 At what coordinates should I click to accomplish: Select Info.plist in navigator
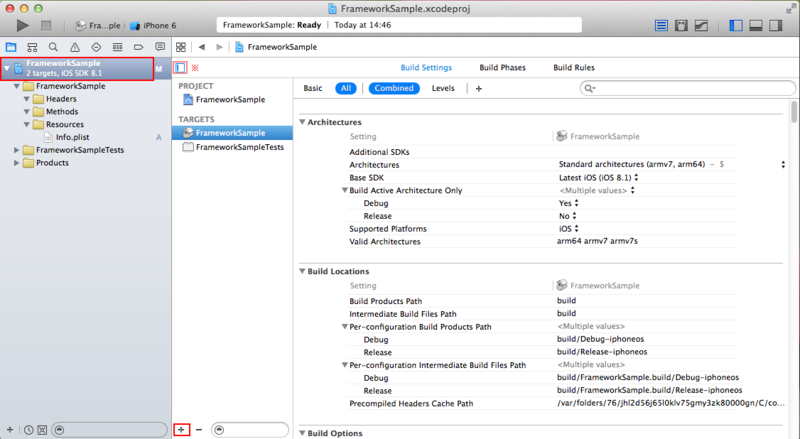(72, 137)
